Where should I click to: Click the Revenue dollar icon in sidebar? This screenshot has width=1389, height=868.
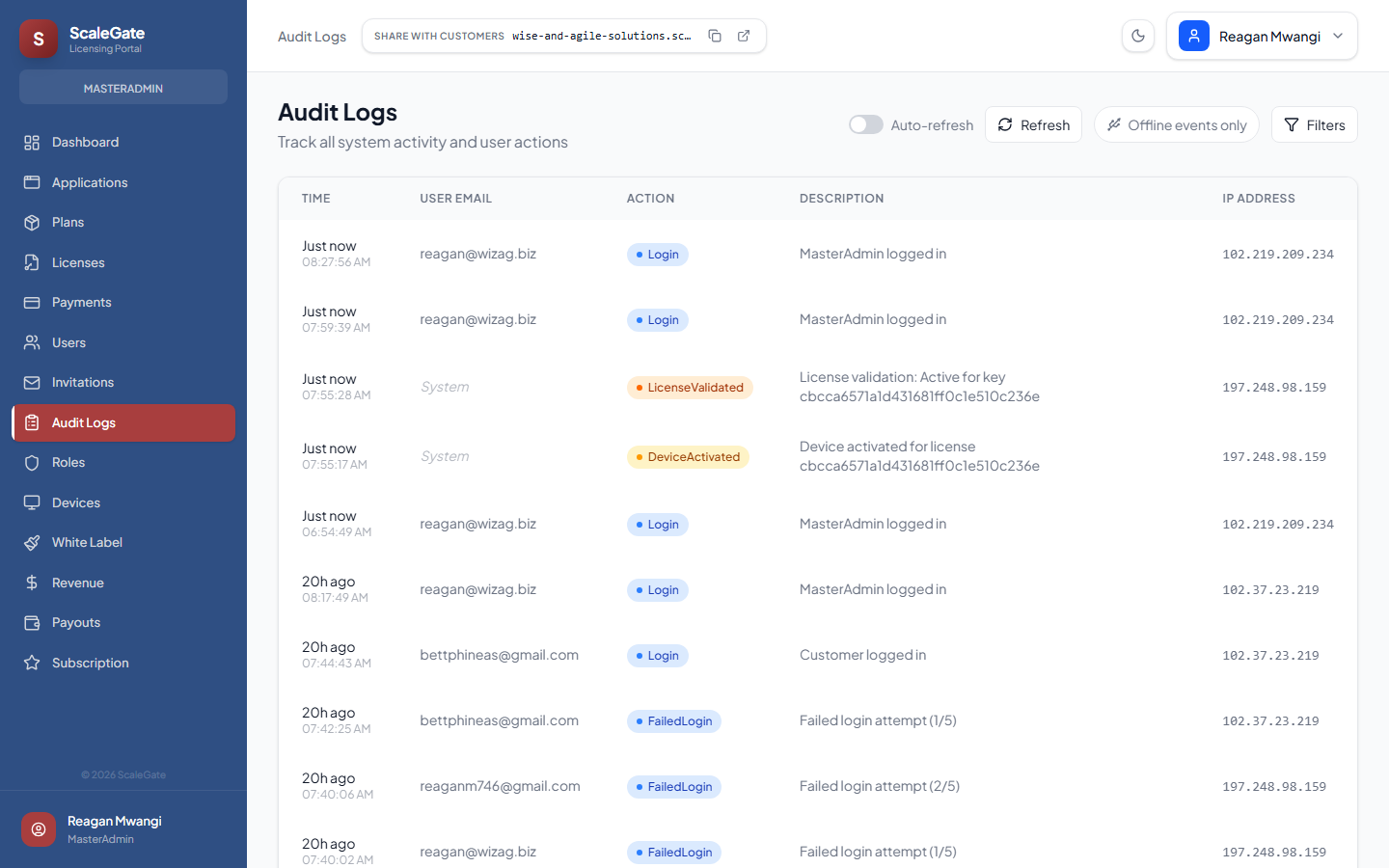pyautogui.click(x=32, y=583)
